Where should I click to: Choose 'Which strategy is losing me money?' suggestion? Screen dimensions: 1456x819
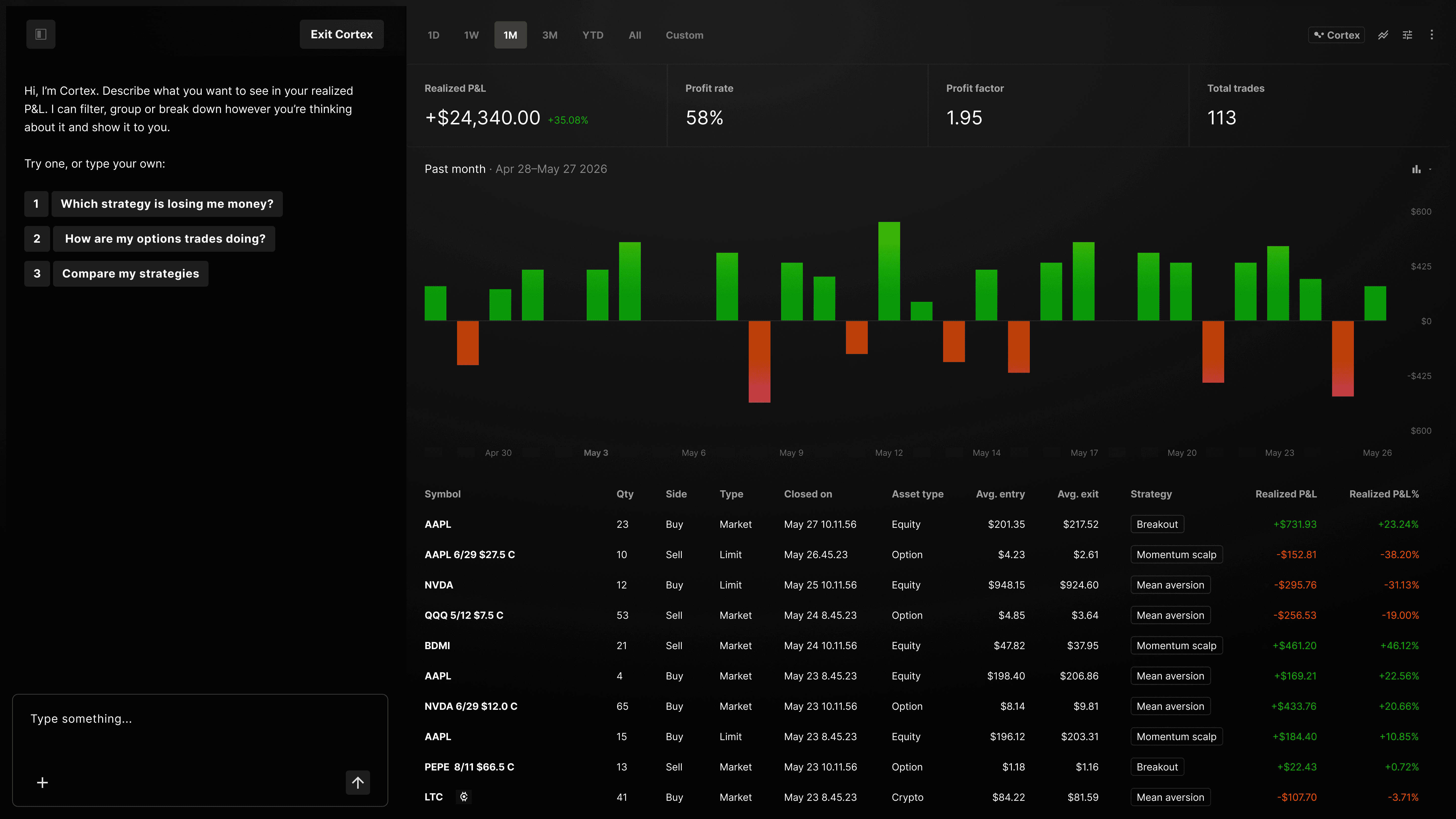tap(167, 204)
